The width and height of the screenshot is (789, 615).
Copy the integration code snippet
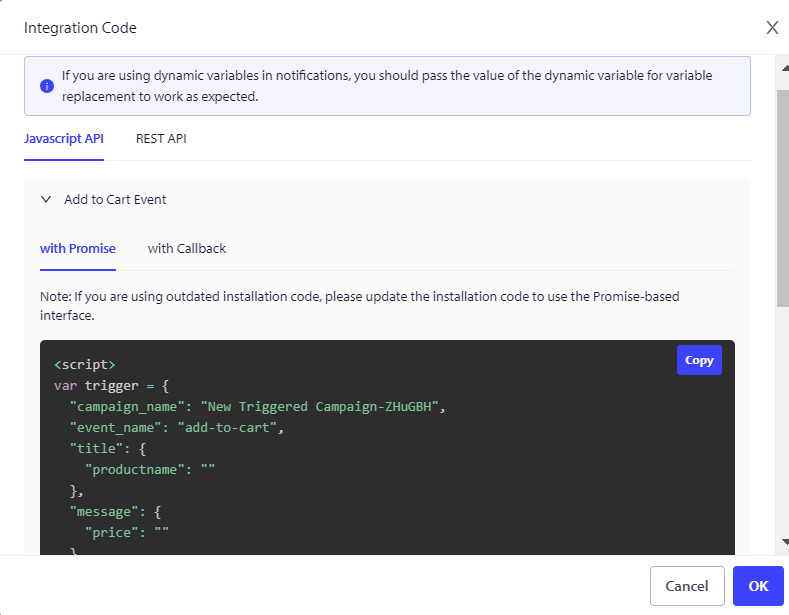[699, 360]
